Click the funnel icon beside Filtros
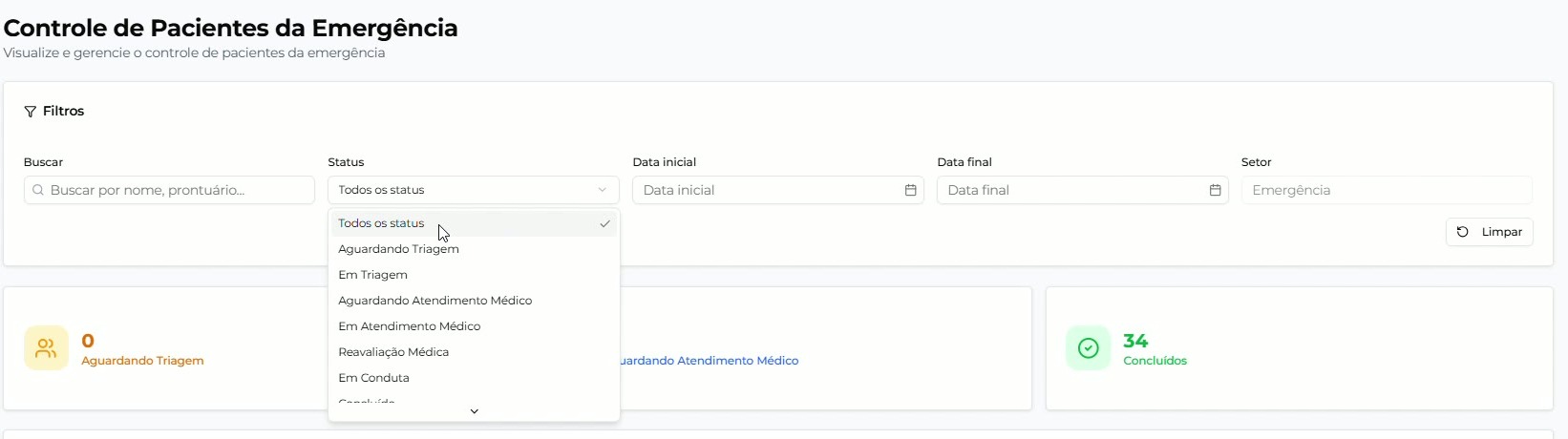Viewport: 1568px width, 439px height. pyautogui.click(x=31, y=112)
